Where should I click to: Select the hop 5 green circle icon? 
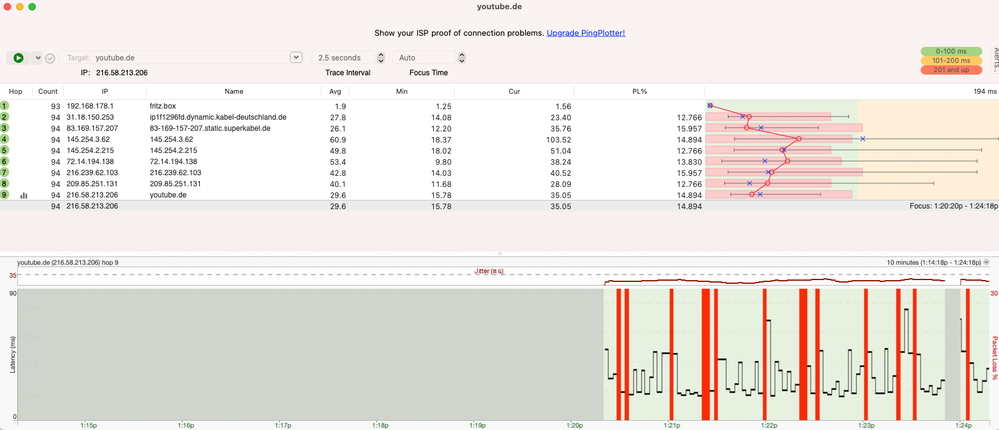point(4,150)
